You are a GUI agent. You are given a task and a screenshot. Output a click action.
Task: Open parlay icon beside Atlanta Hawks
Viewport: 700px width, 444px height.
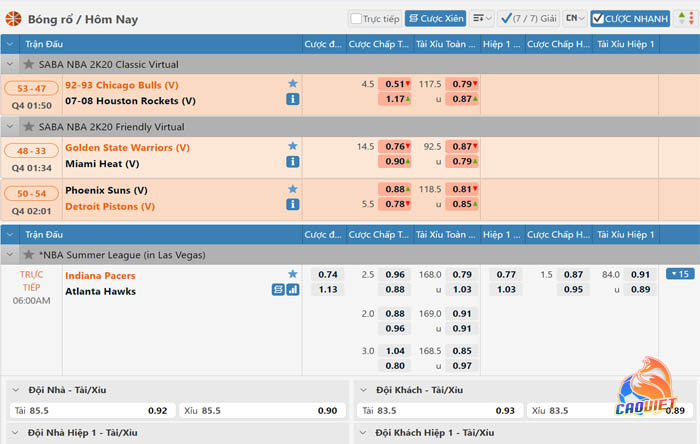[278, 290]
